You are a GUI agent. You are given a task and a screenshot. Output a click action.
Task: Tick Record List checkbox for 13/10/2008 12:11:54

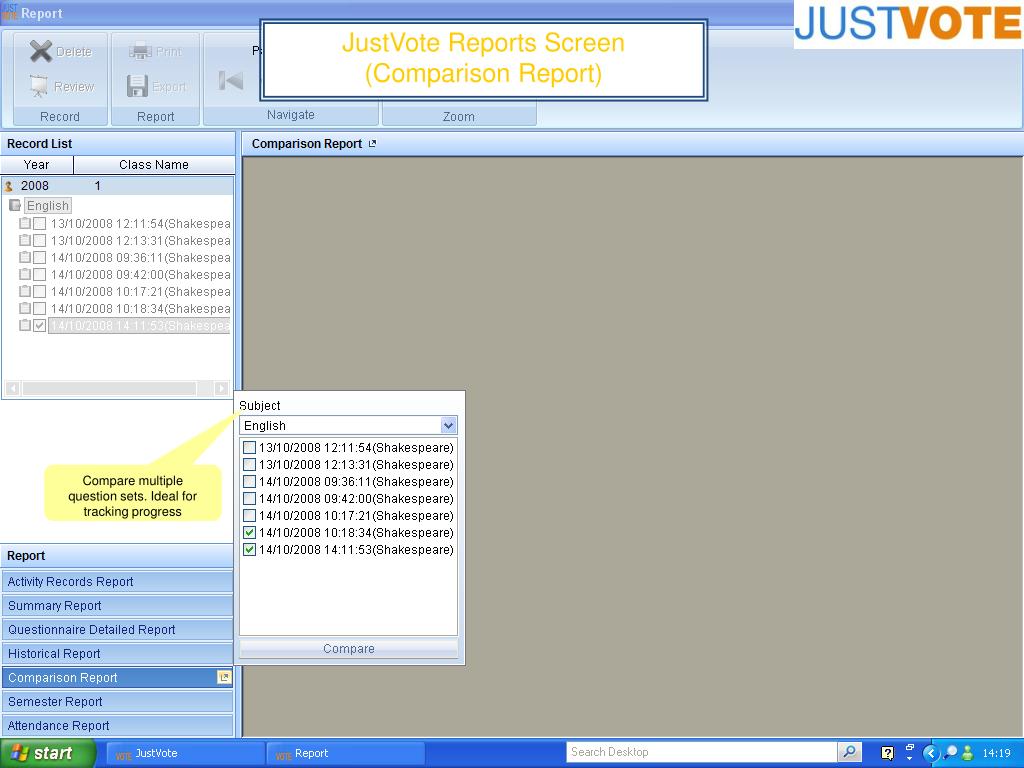(x=40, y=223)
